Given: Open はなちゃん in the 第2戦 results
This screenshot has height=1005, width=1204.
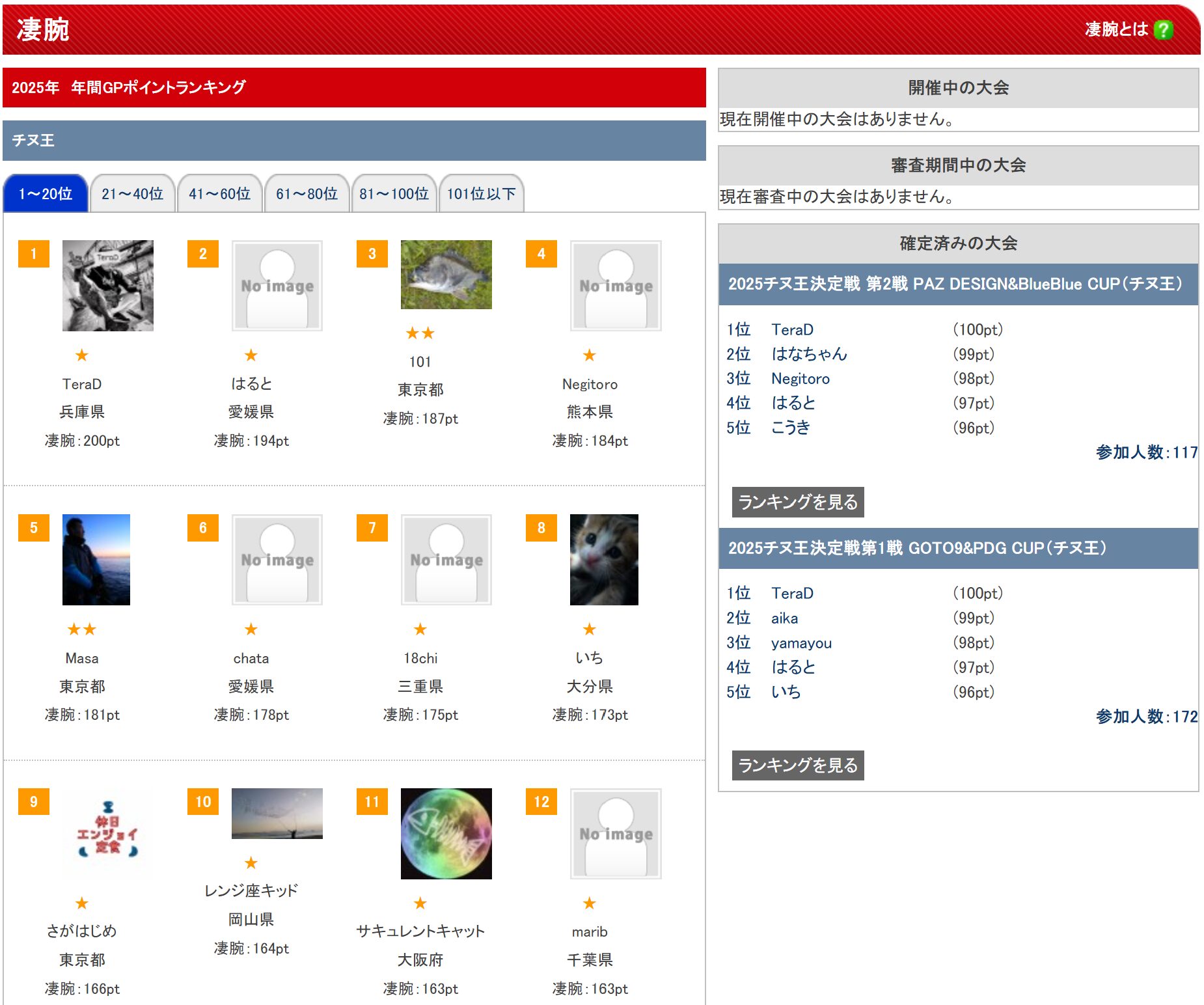Looking at the screenshot, I should 809,354.
